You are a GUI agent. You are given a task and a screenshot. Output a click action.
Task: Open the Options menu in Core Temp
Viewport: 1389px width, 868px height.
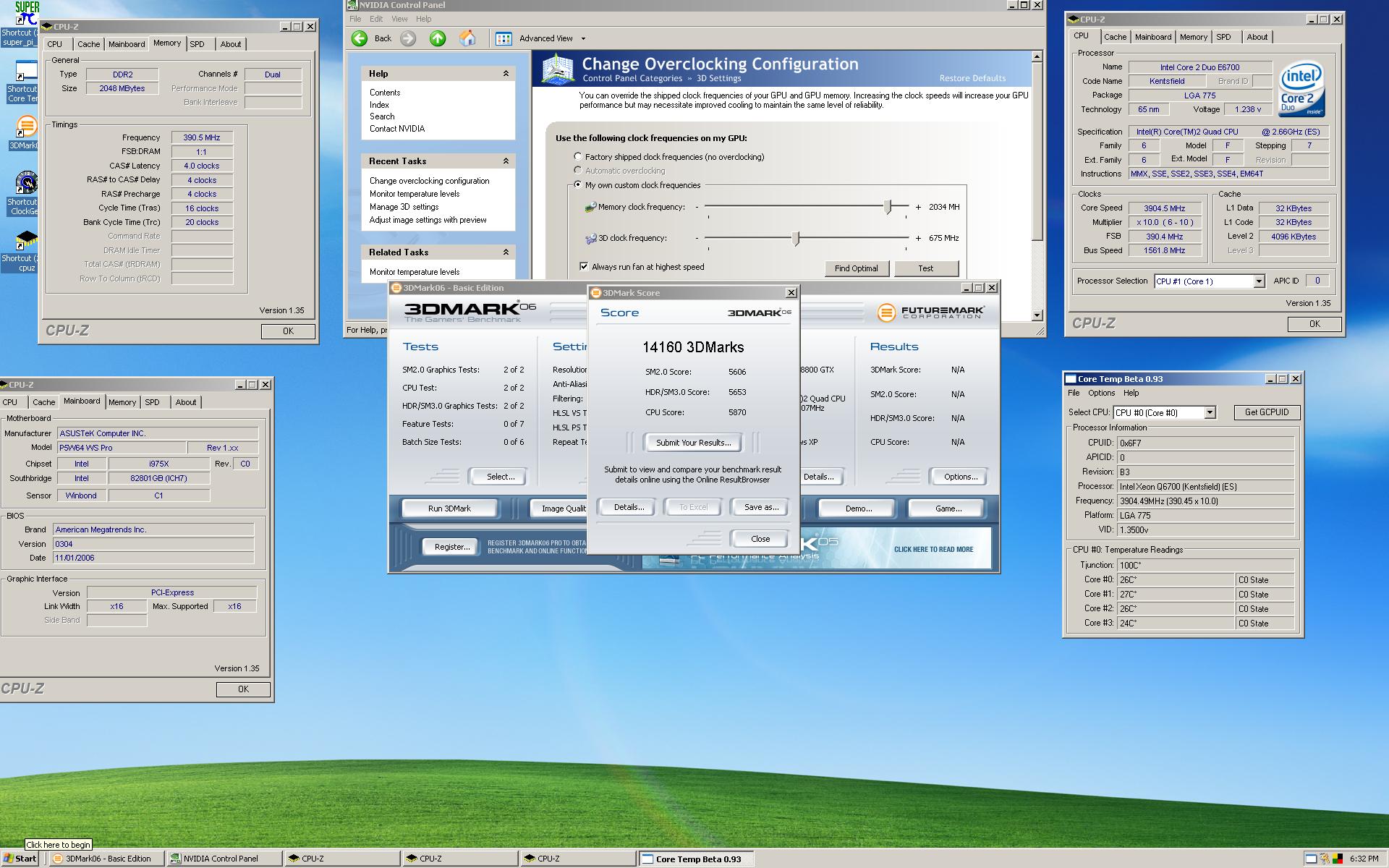click(x=1101, y=393)
